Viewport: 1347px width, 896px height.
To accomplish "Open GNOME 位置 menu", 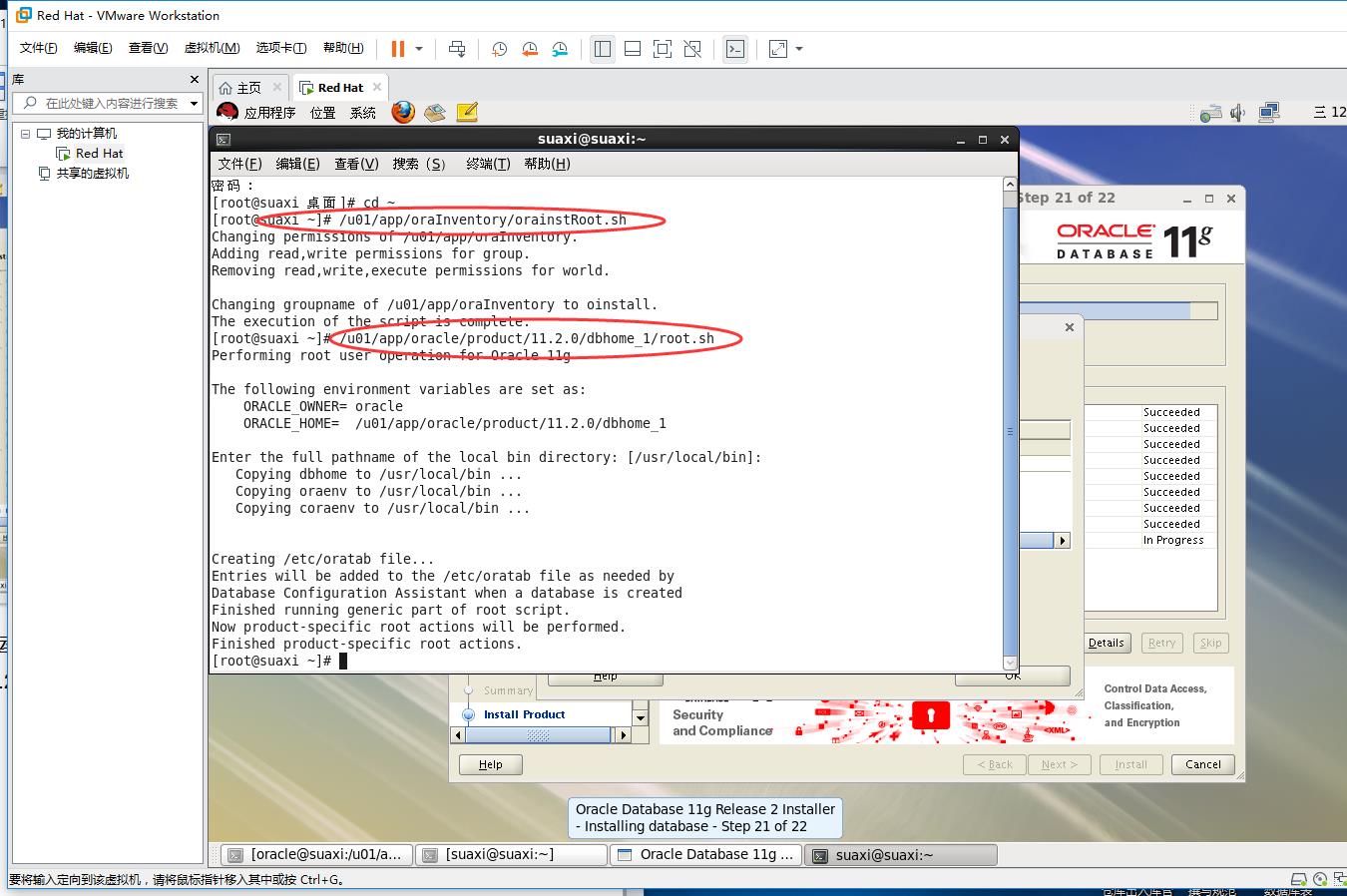I will point(323,113).
